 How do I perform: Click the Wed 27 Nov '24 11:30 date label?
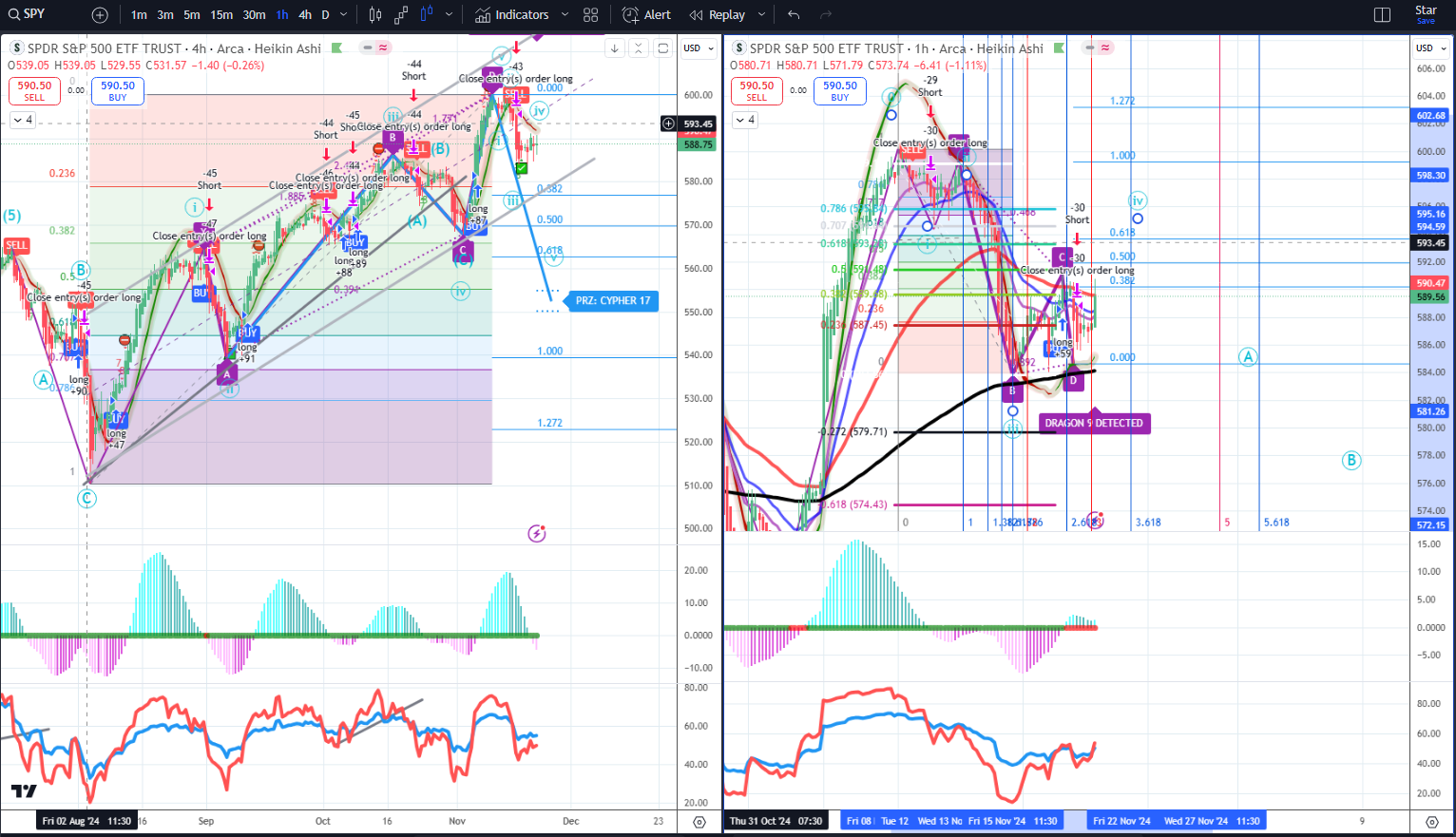[x=1212, y=821]
